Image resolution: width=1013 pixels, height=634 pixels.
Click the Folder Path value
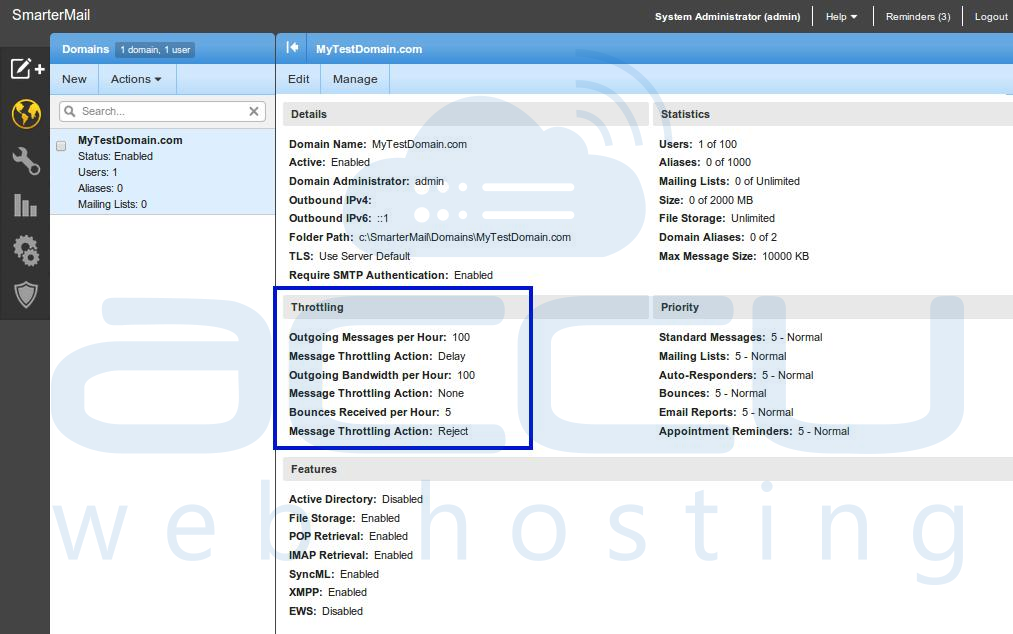click(465, 237)
